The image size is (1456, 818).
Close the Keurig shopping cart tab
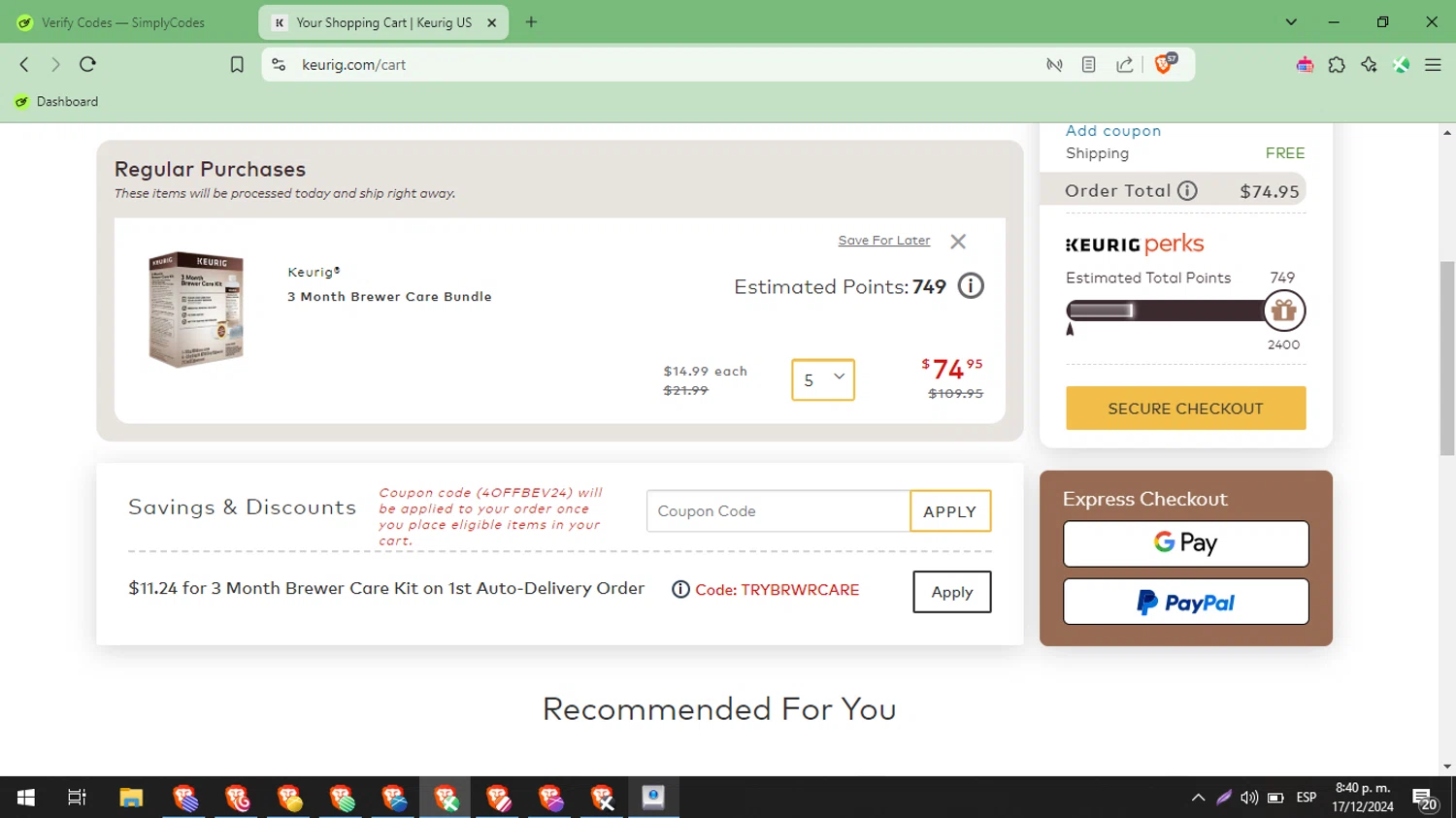click(492, 22)
